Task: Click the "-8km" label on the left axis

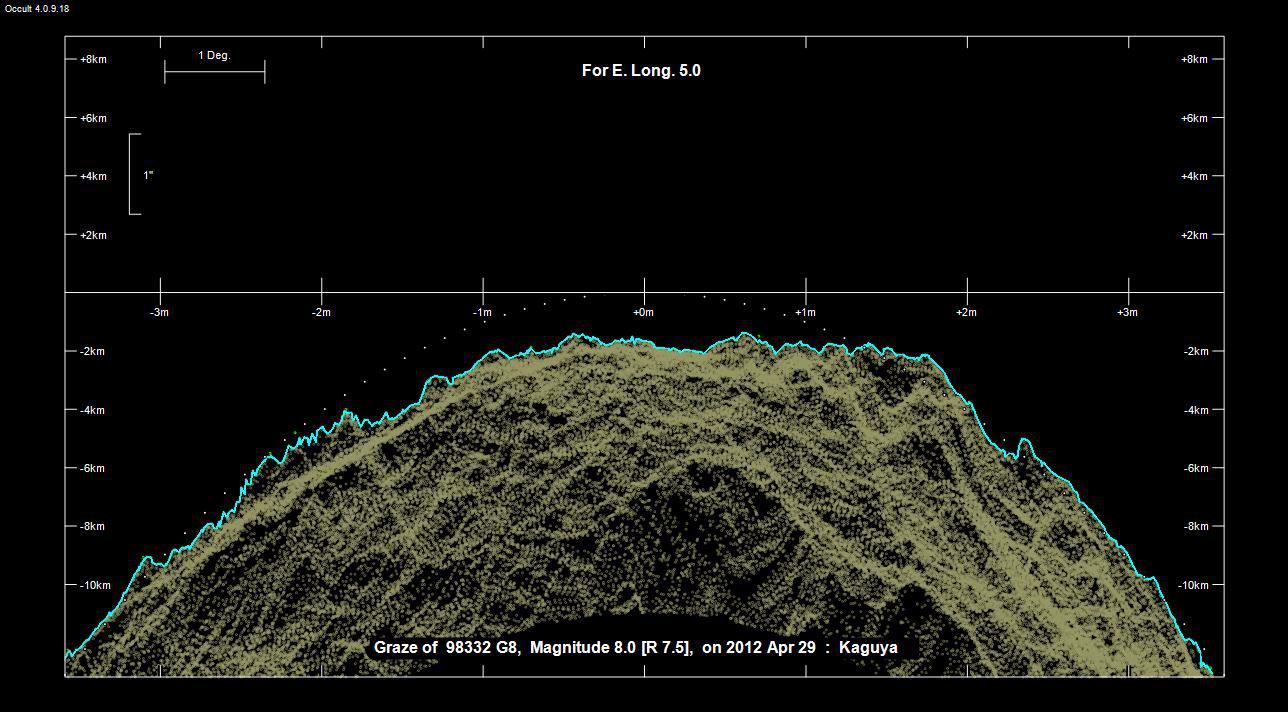Action: (x=92, y=526)
